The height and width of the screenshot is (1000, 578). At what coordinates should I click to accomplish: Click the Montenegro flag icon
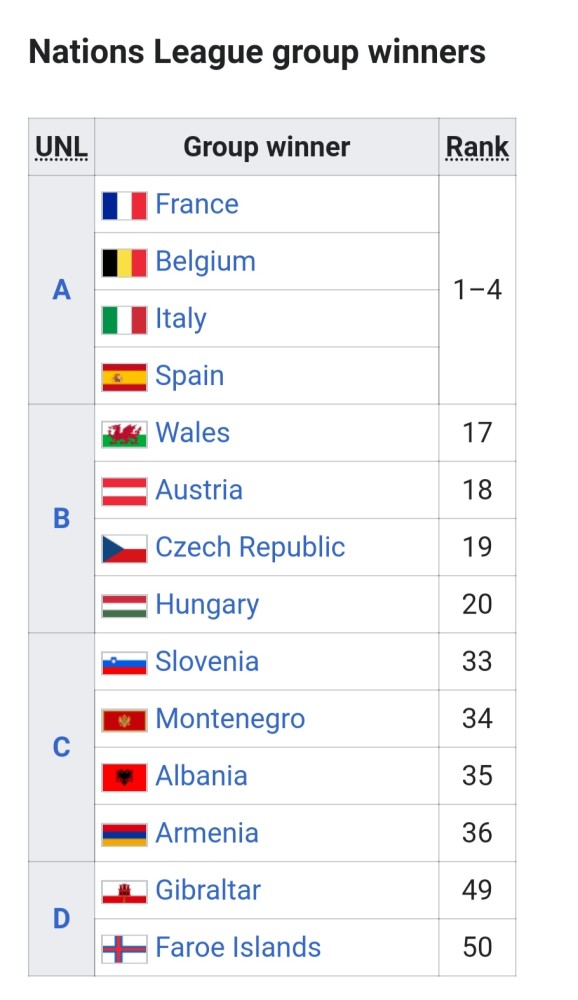click(x=124, y=721)
